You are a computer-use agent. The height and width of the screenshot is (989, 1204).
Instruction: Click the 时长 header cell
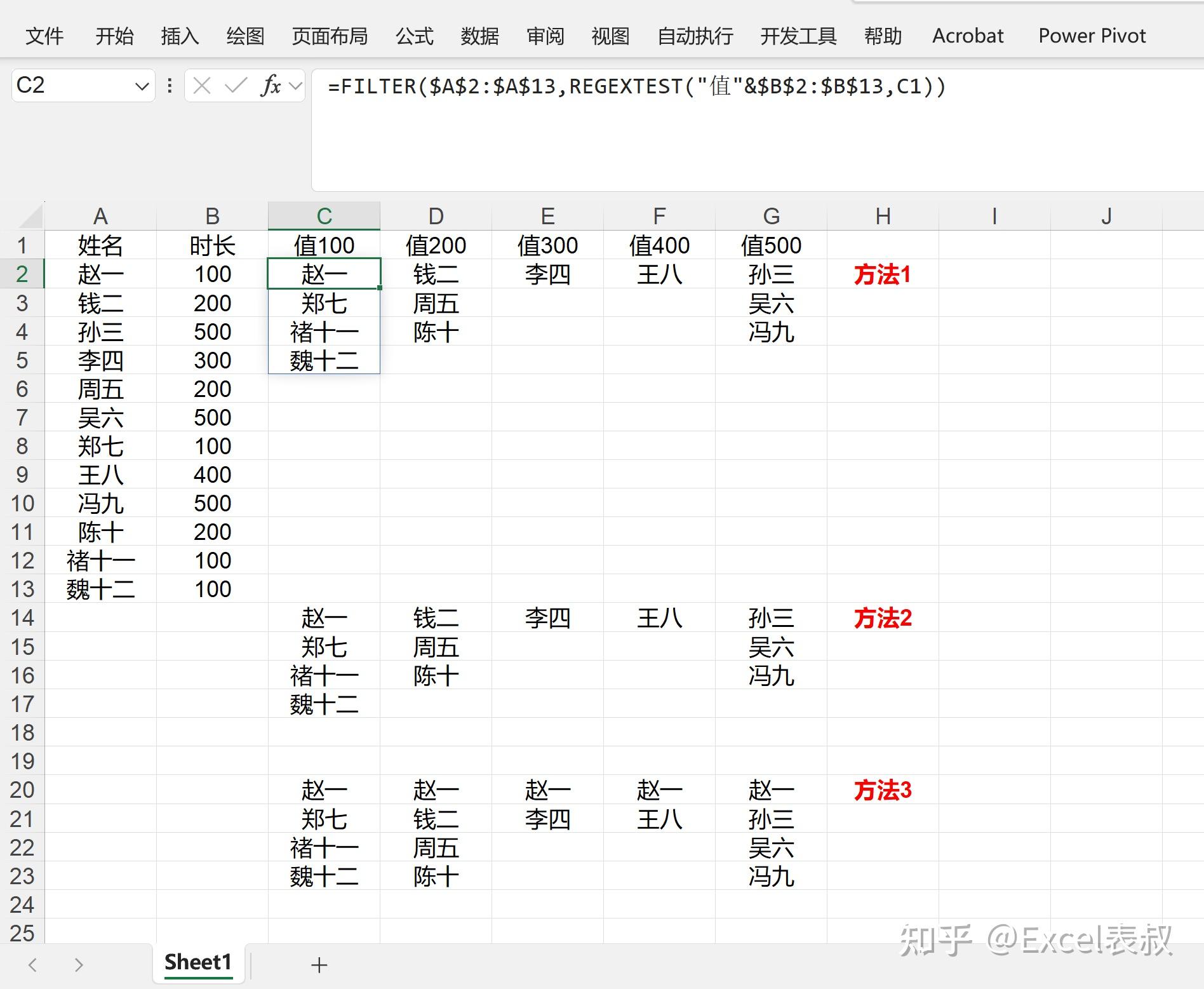(212, 245)
